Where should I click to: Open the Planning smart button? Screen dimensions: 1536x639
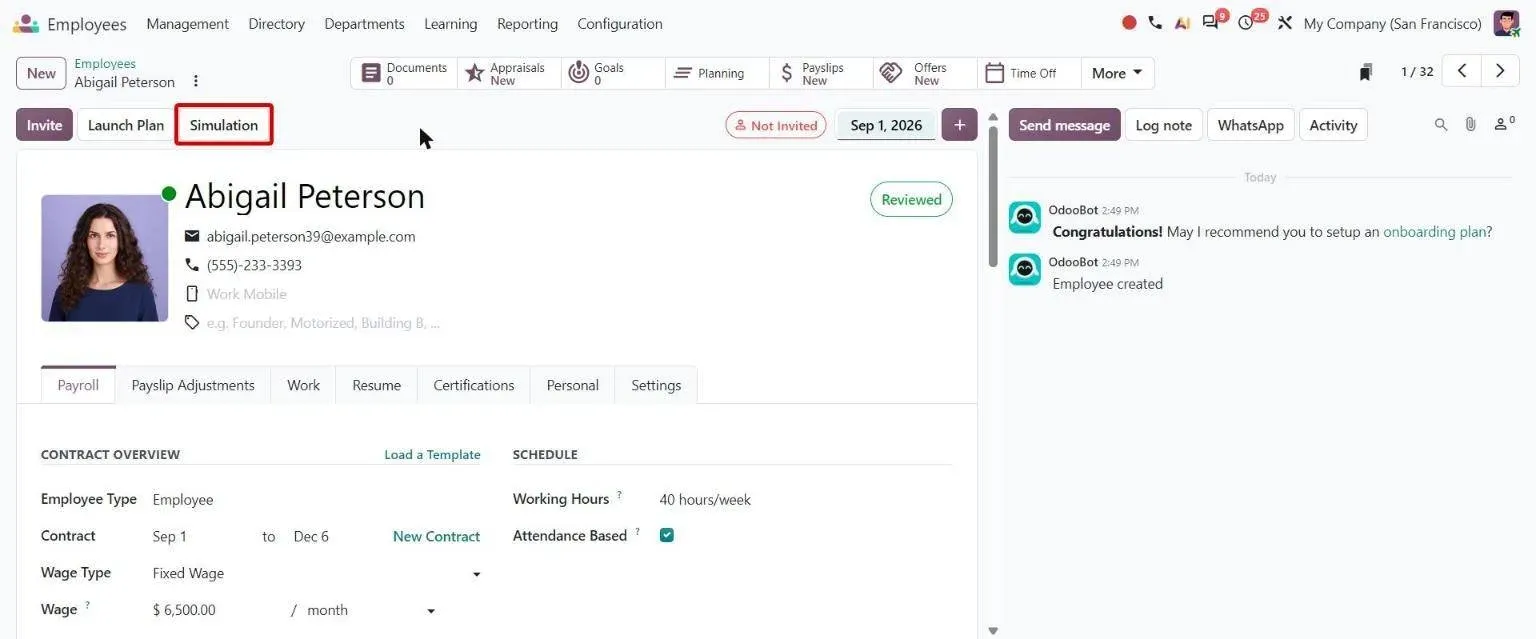[x=717, y=73]
